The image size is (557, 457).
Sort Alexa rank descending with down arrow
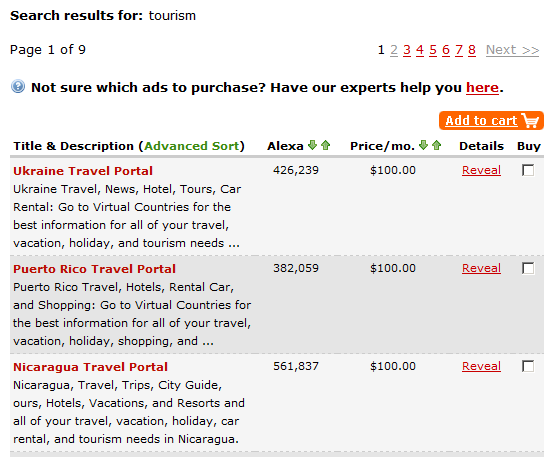tap(312, 145)
